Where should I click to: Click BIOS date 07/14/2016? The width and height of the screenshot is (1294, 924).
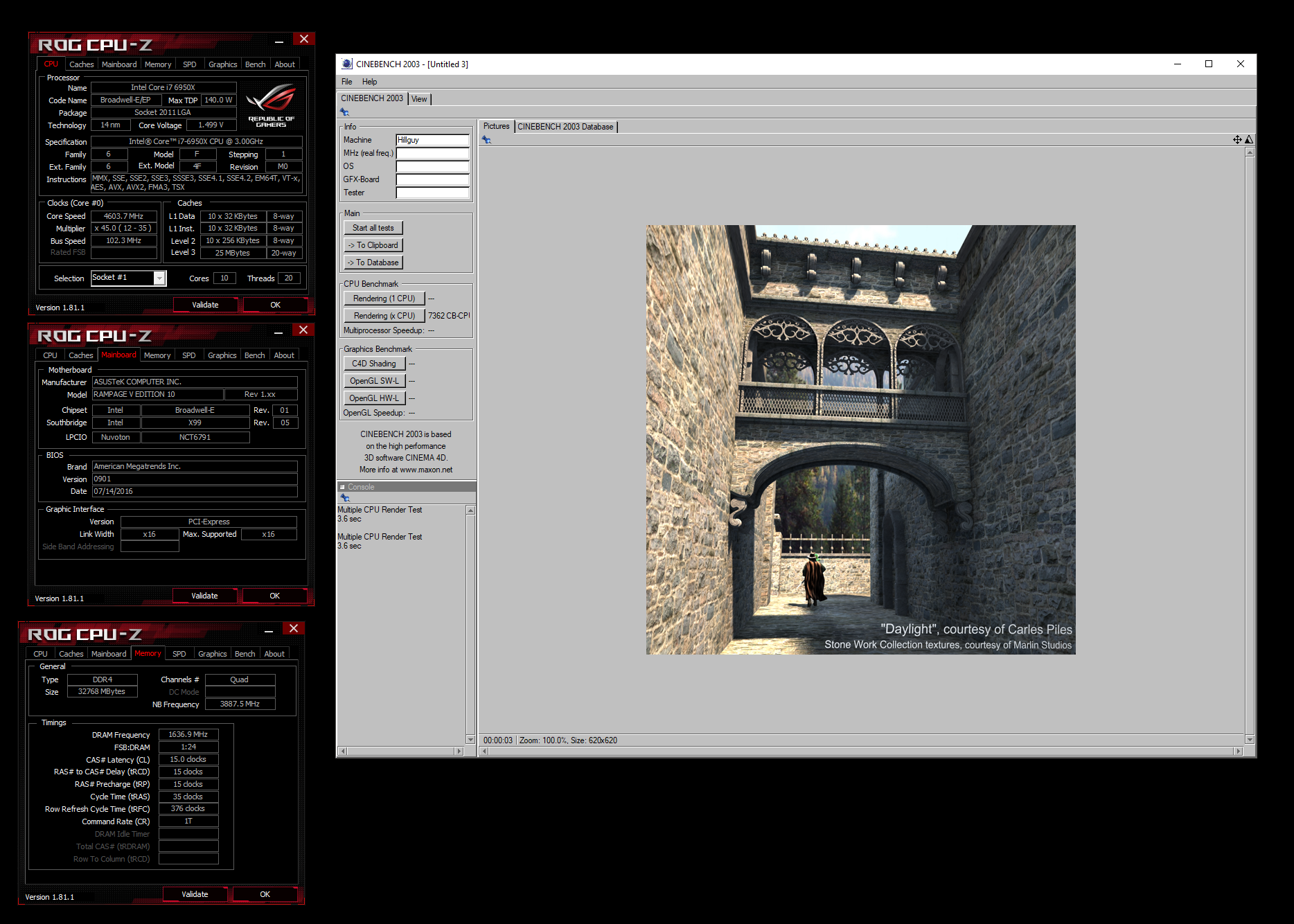[x=195, y=491]
